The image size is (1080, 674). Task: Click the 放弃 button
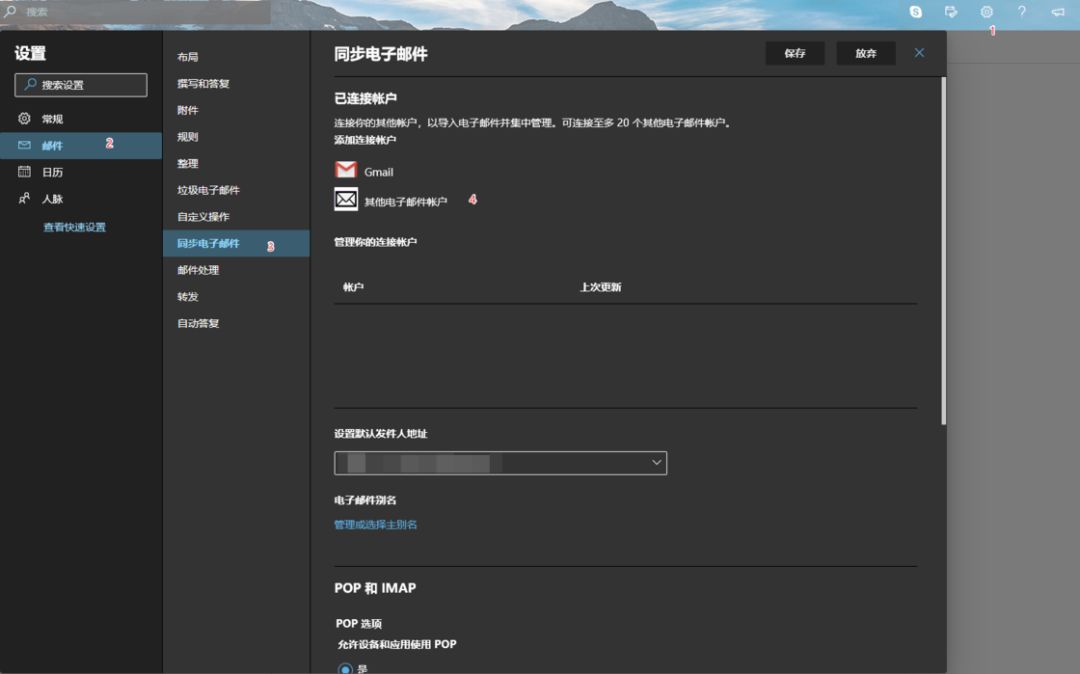866,53
